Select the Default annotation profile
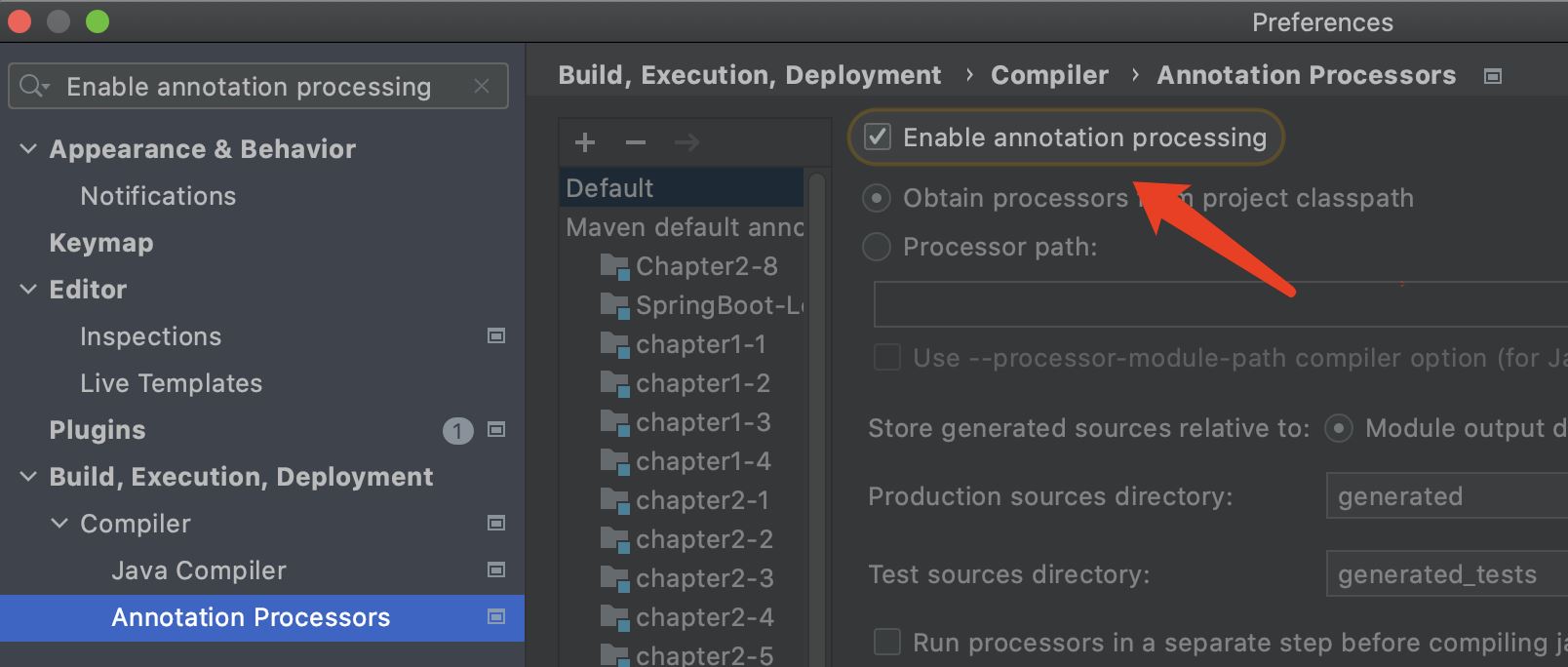This screenshot has width=1568, height=667. [x=681, y=187]
